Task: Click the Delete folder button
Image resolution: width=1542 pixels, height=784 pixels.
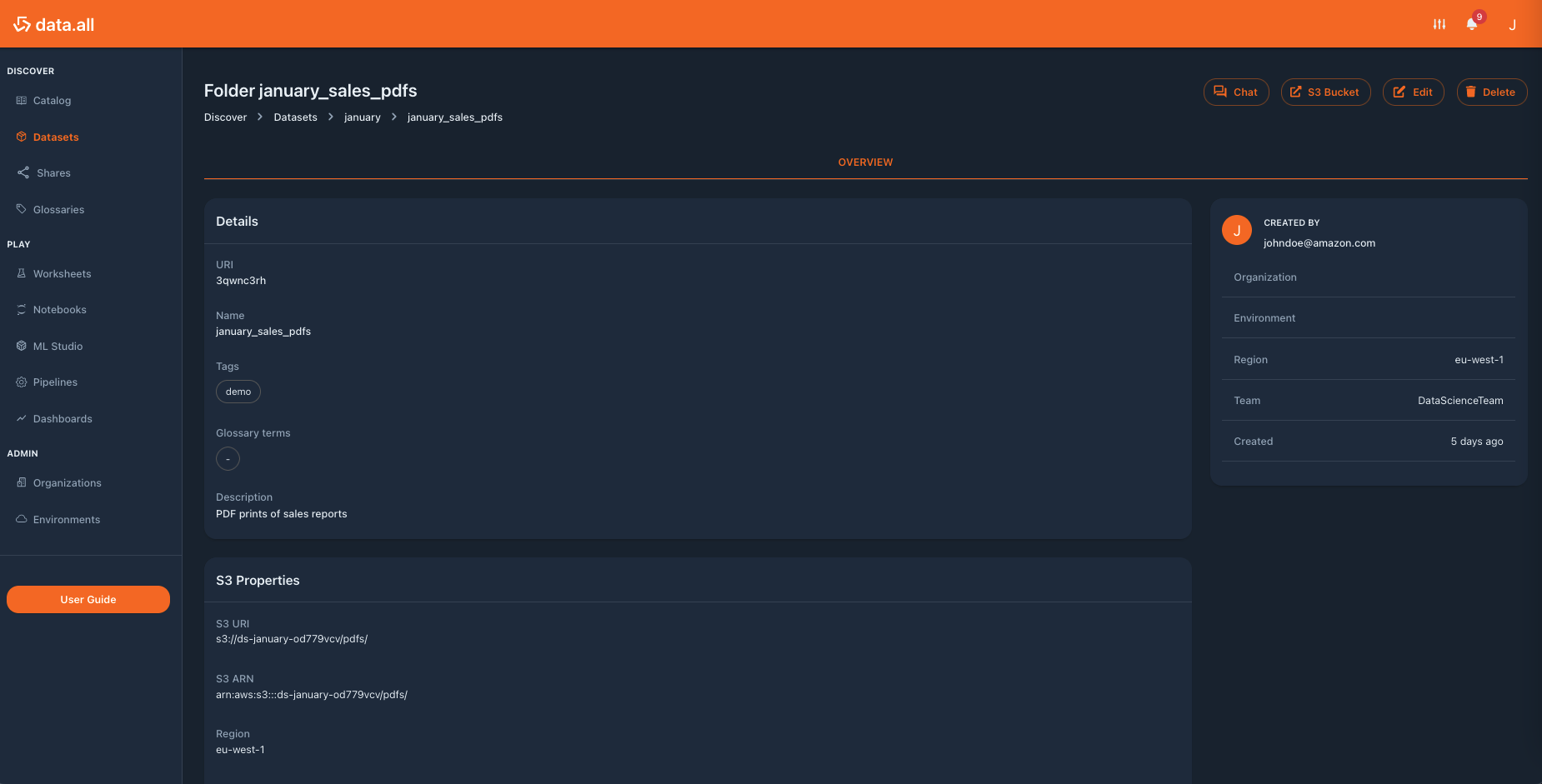Action: pyautogui.click(x=1491, y=92)
